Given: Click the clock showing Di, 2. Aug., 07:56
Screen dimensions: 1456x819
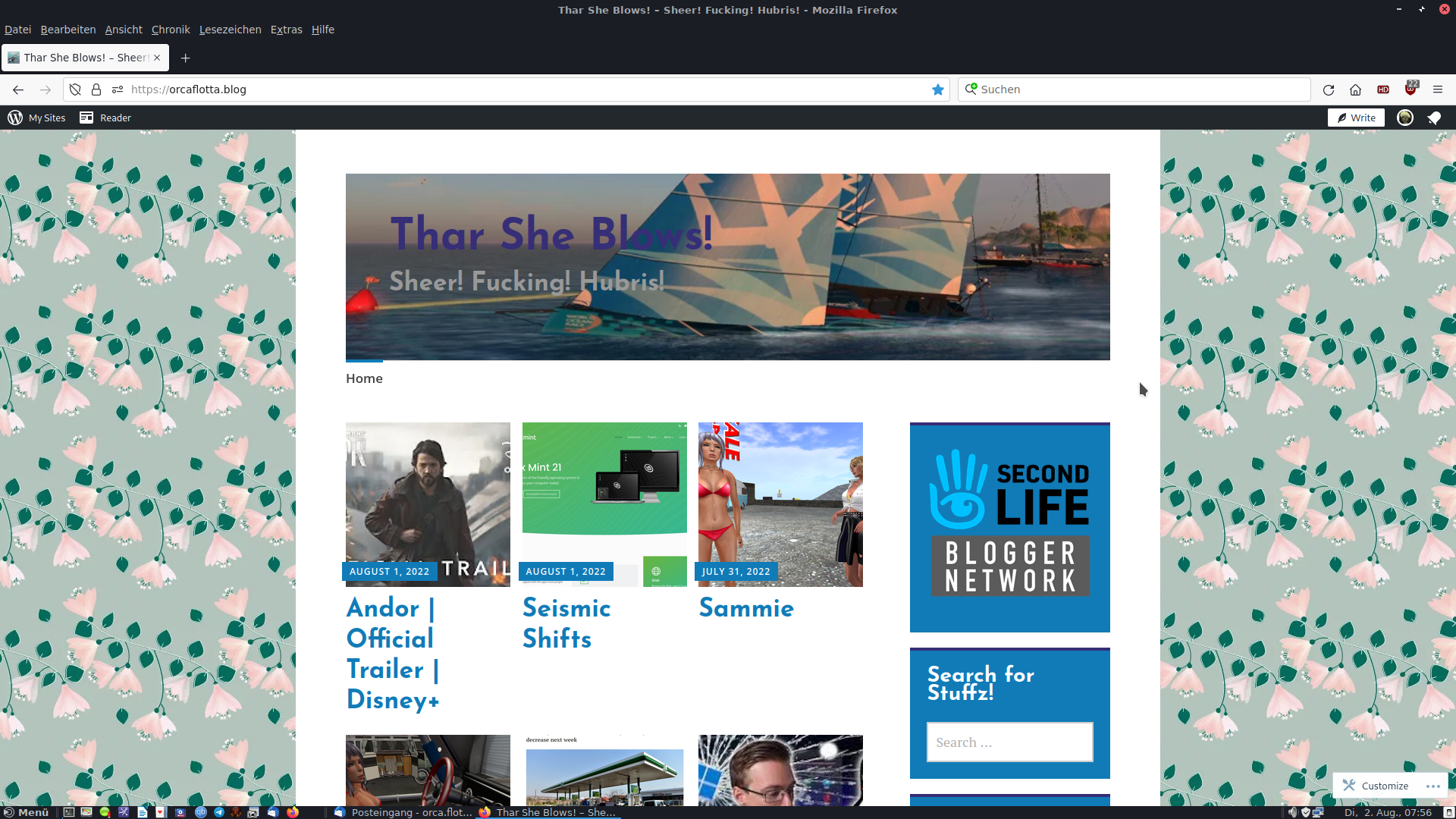Looking at the screenshot, I should [x=1388, y=812].
